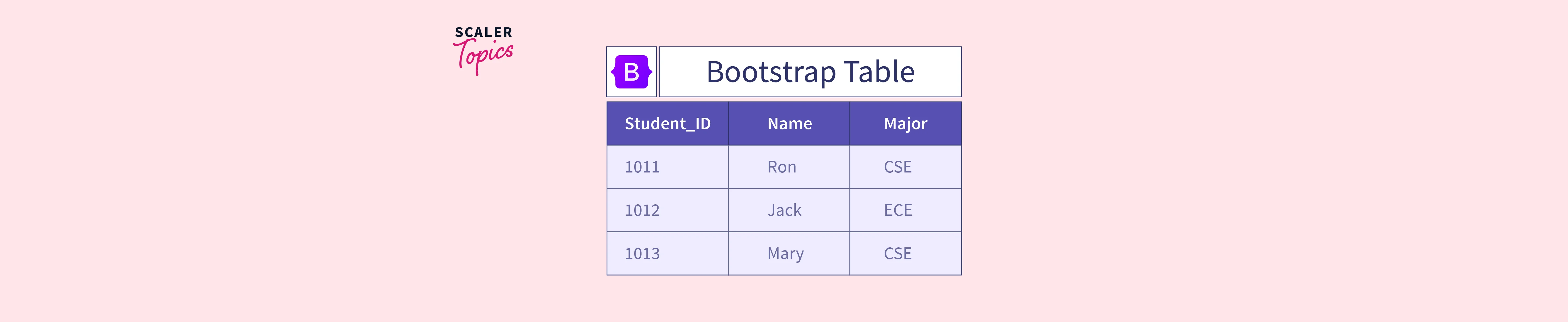Click the Mary name cell
The height and width of the screenshot is (322, 1568).
click(785, 253)
